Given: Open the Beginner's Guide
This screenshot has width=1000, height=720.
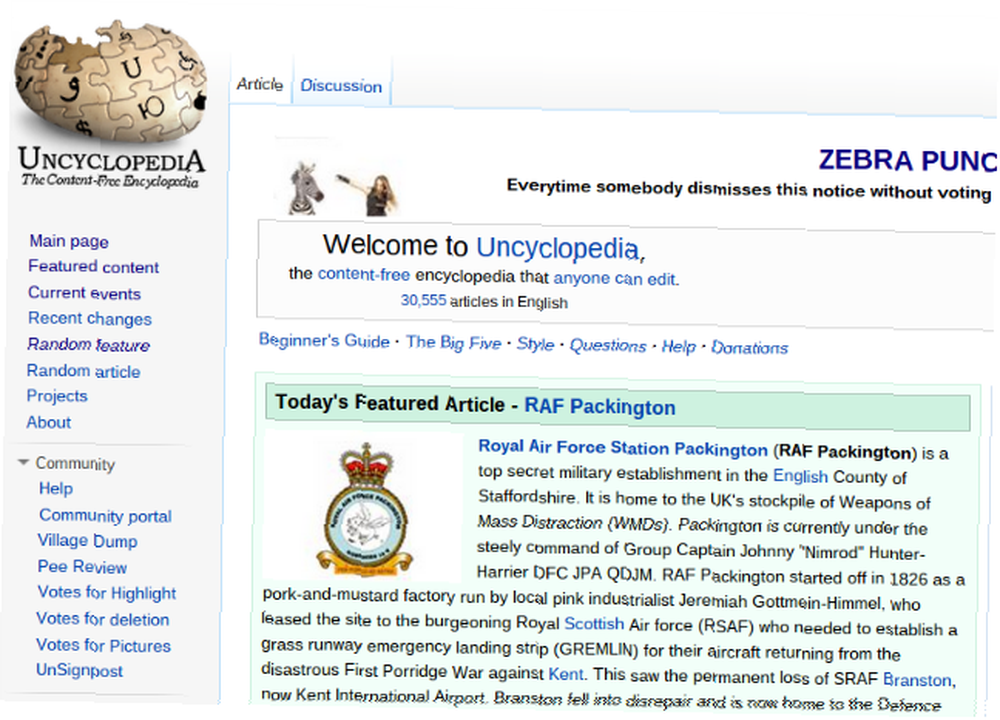Looking at the screenshot, I should (x=324, y=341).
